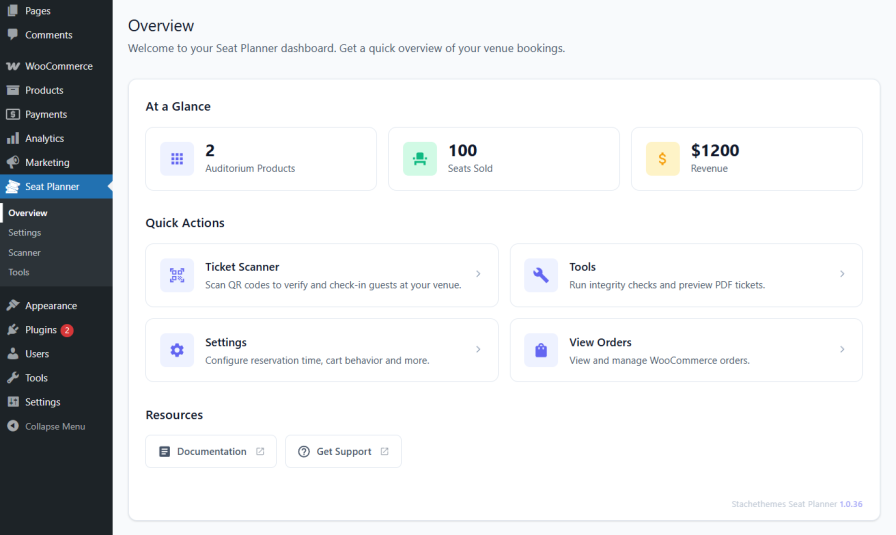
Task: Open the Marketing megaphone menu item
Action: coord(47,162)
